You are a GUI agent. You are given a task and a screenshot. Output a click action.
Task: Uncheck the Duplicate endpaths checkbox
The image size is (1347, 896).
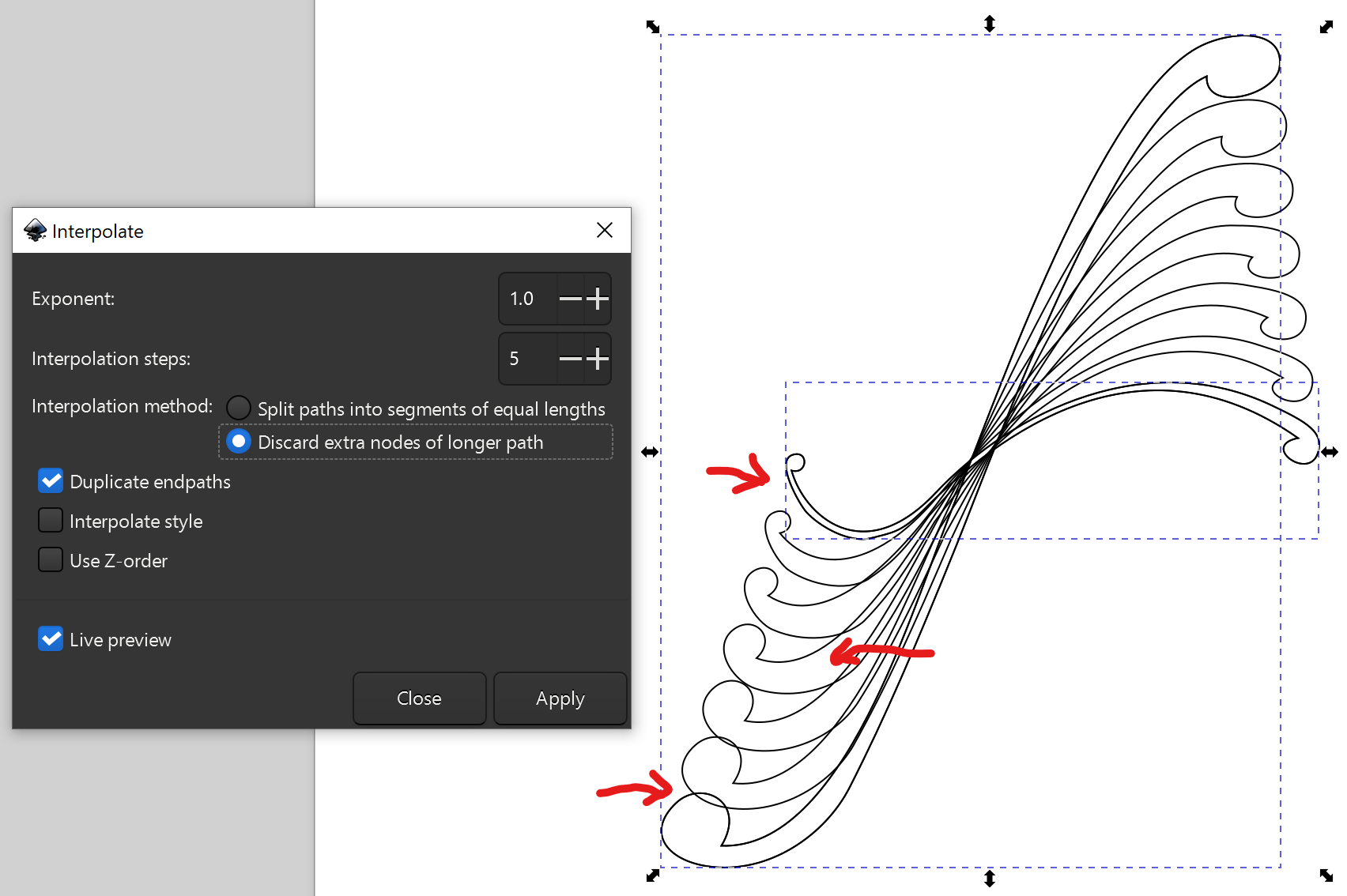point(51,480)
